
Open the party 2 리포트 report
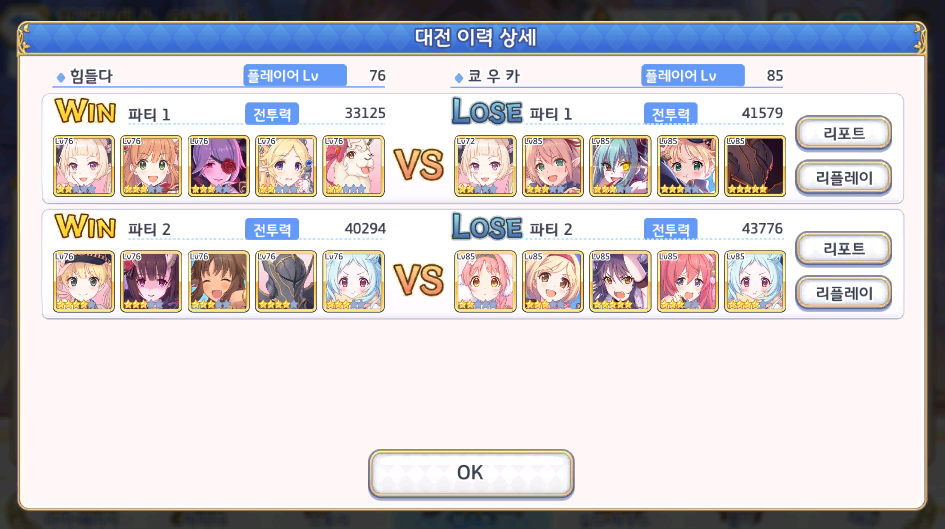[843, 249]
